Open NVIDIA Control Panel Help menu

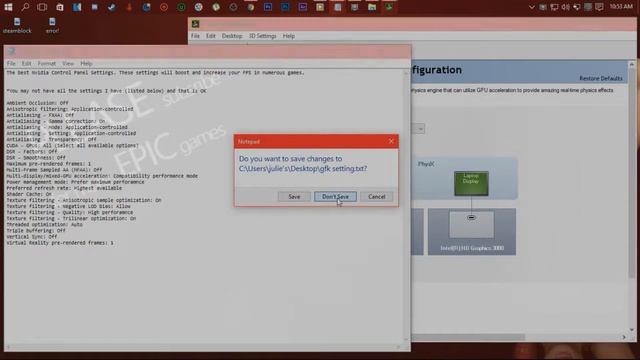tap(289, 36)
